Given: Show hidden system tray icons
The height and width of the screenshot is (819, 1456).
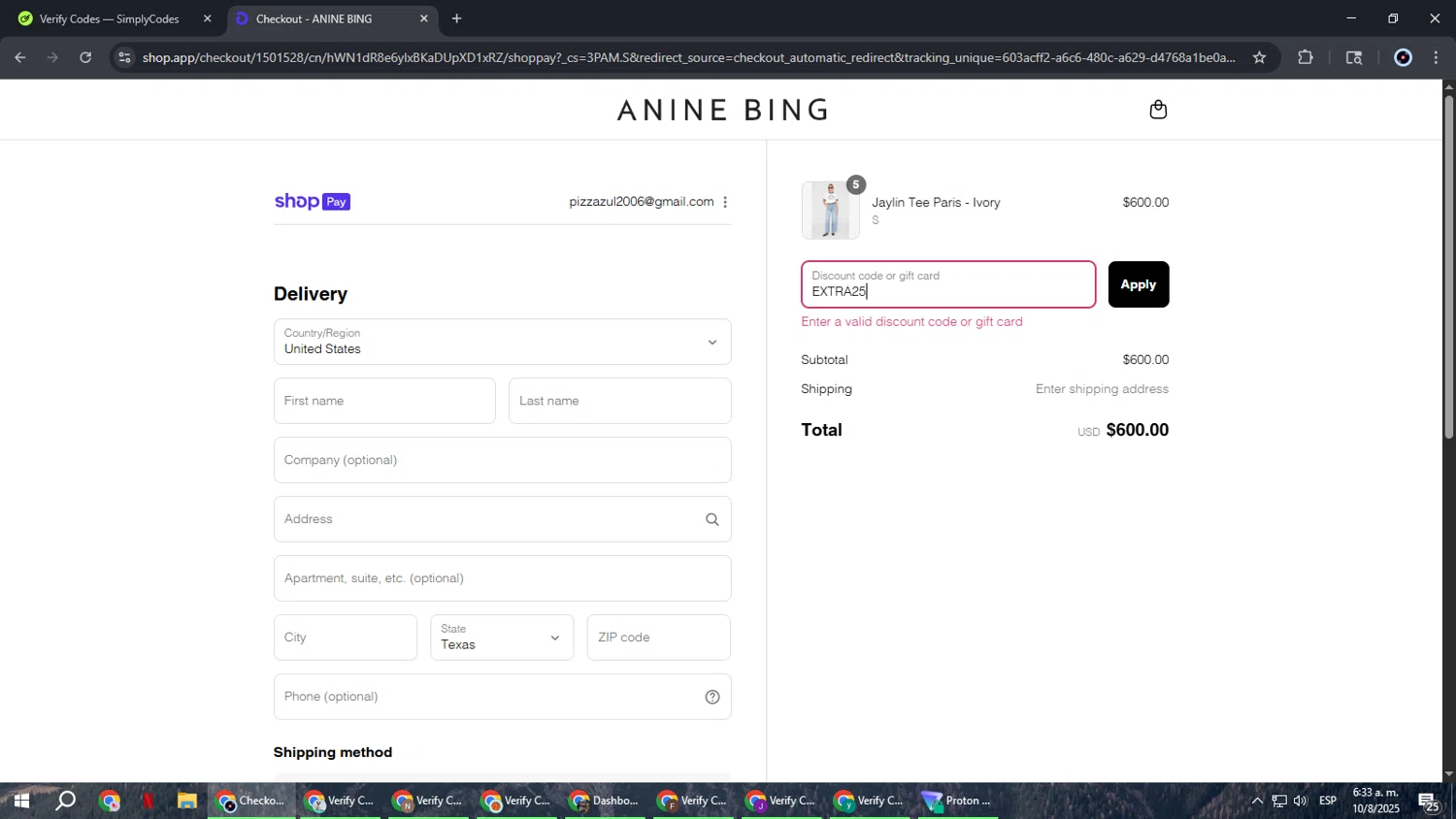Looking at the screenshot, I should point(1257,802).
